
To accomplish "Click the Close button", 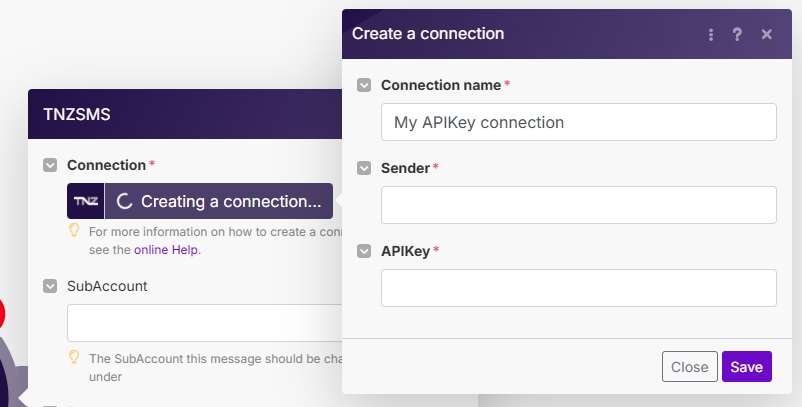I will tap(689, 367).
